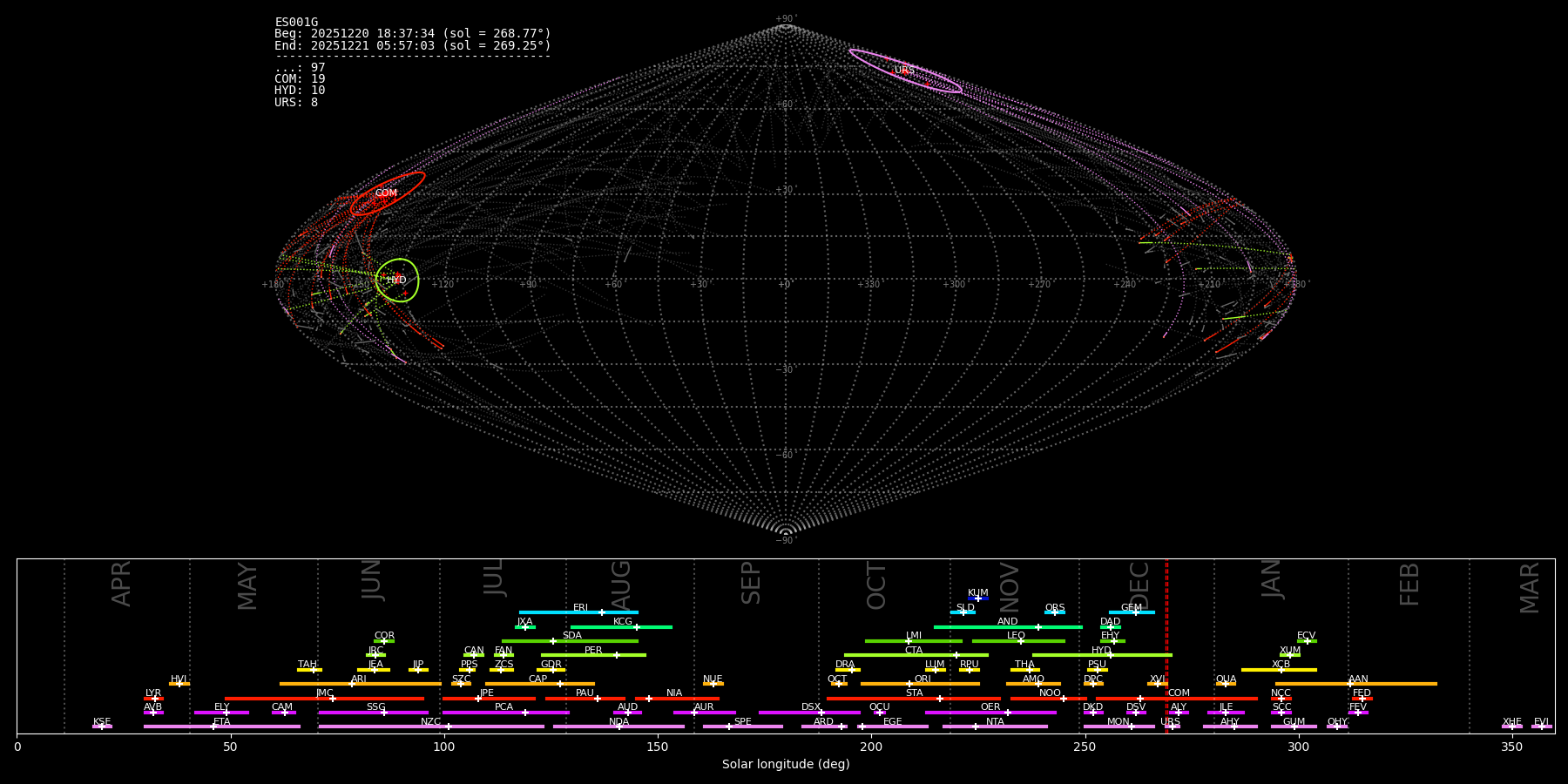Screen dimensions: 1568x784
Task: Click the HYD radiant circle on sky map
Action: 397,280
